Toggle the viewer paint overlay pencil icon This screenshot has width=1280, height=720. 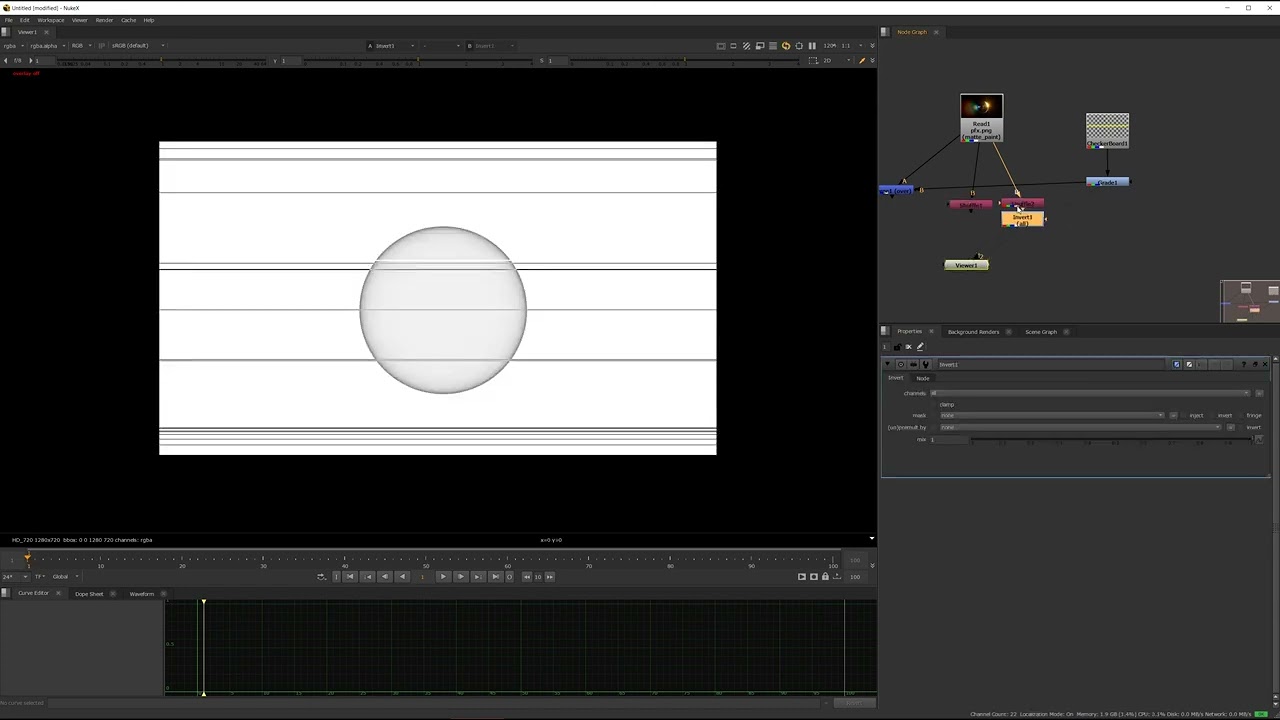coord(862,60)
